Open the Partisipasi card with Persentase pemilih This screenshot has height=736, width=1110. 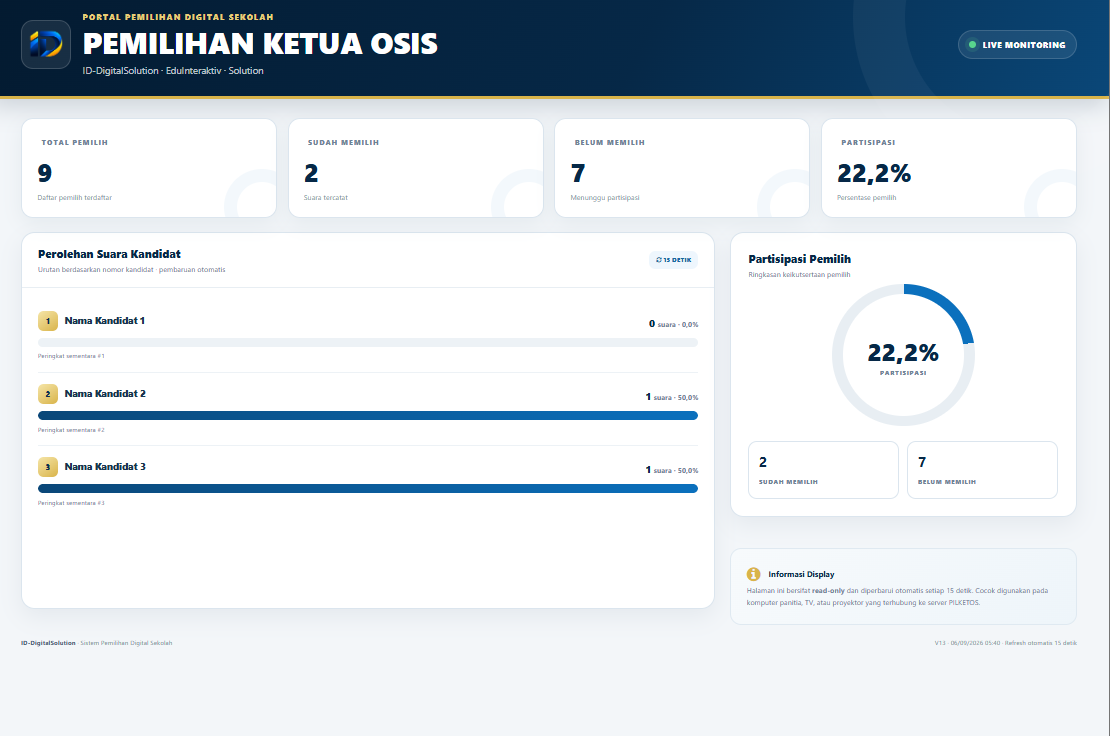coord(949,168)
